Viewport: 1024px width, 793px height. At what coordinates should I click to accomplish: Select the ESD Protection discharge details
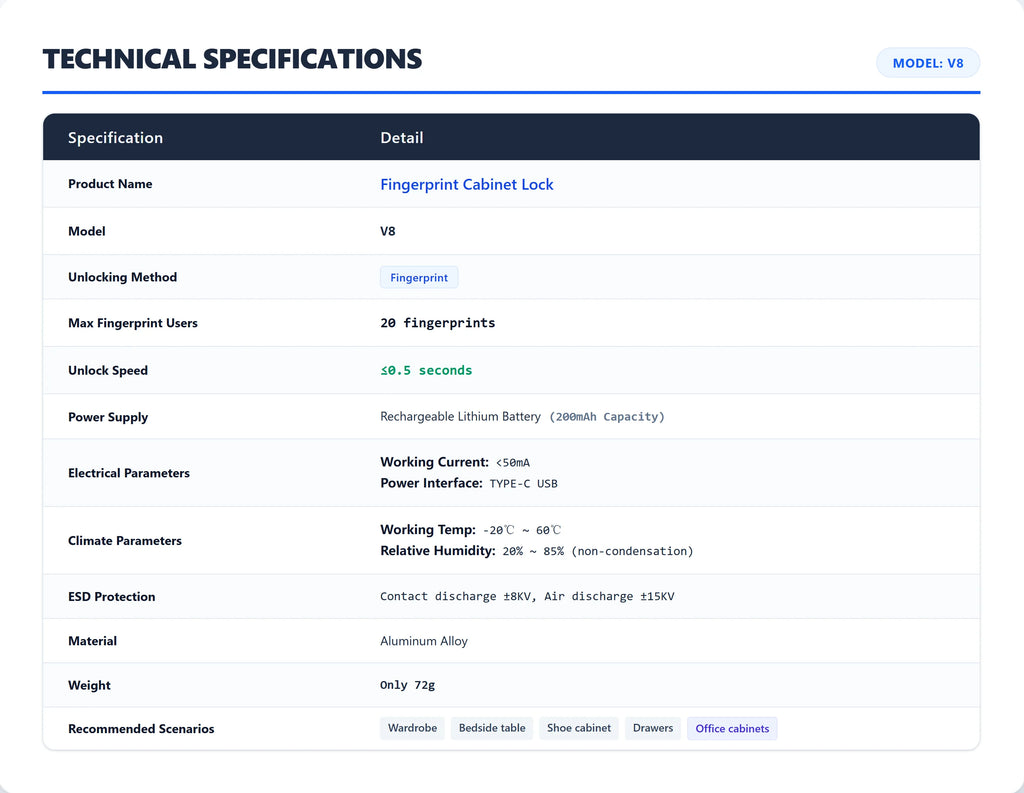point(527,596)
